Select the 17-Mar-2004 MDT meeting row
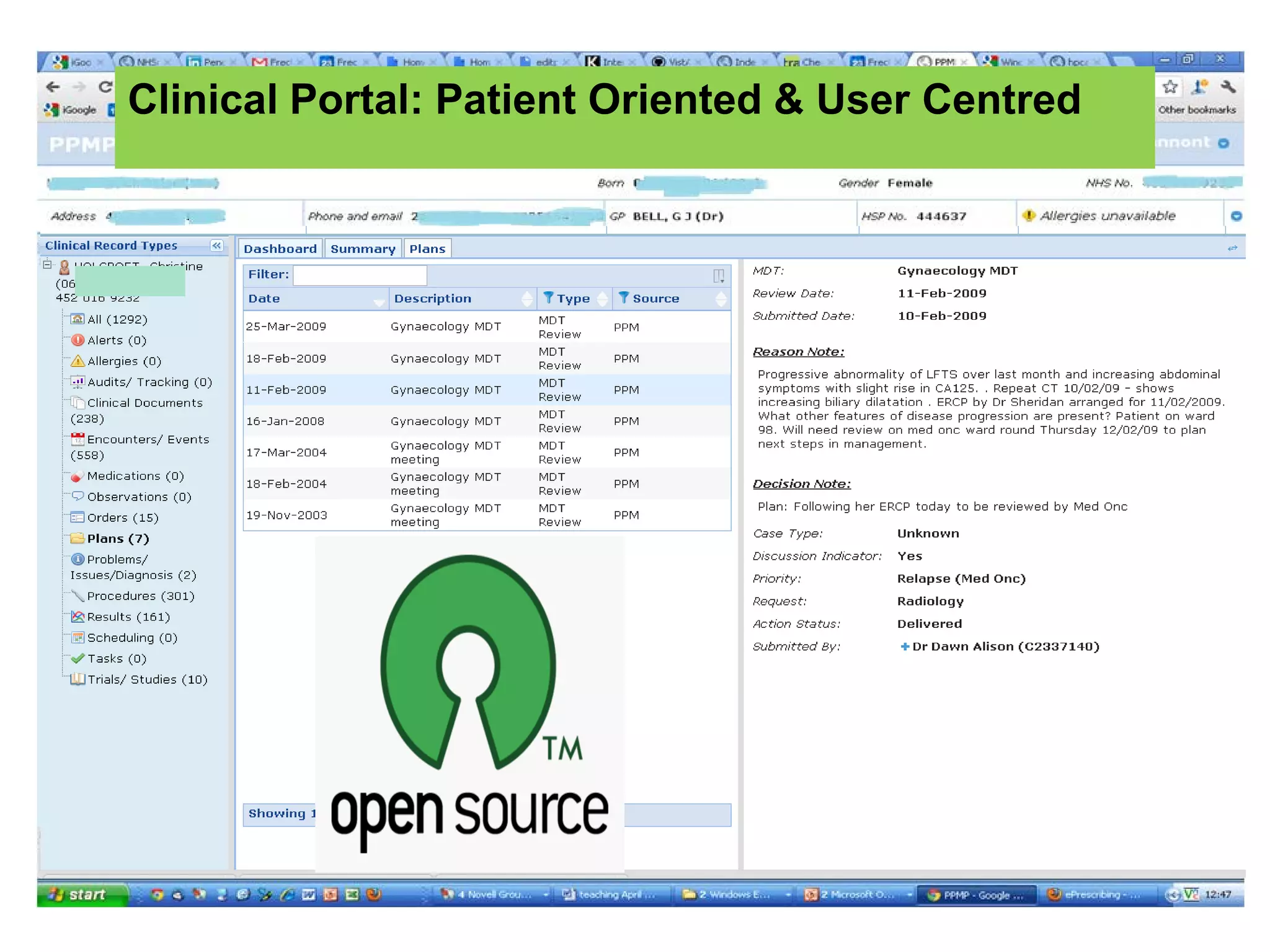This screenshot has height=952, width=1270. click(487, 452)
